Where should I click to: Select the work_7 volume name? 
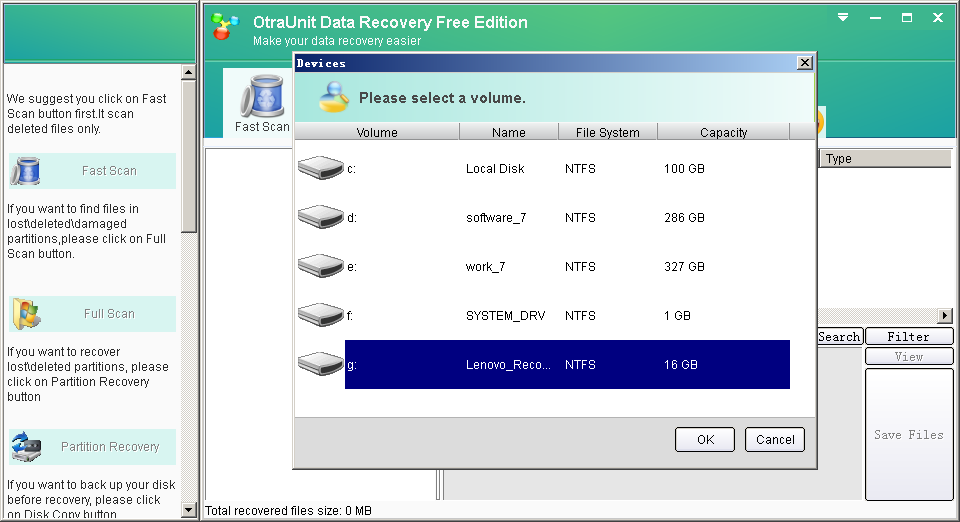pyautogui.click(x=486, y=266)
